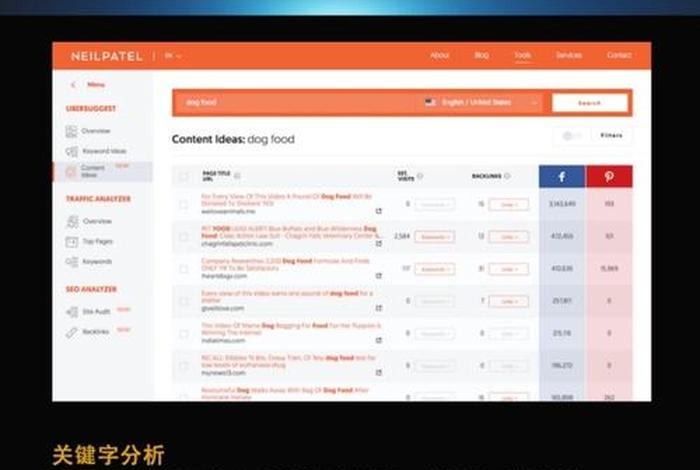
Task: Click the Filters button
Action: click(611, 135)
